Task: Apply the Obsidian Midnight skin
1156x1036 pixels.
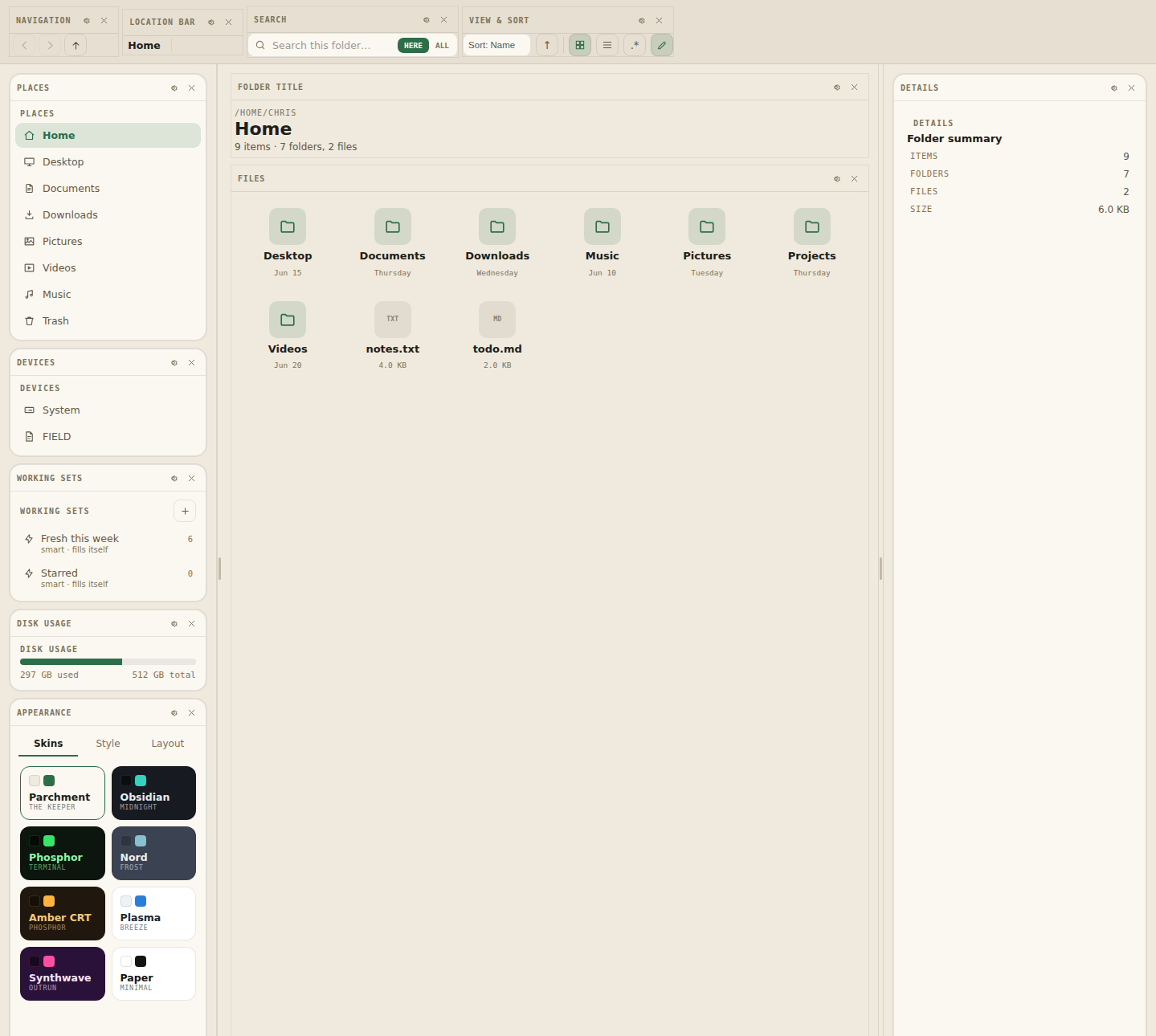Action: [x=153, y=793]
